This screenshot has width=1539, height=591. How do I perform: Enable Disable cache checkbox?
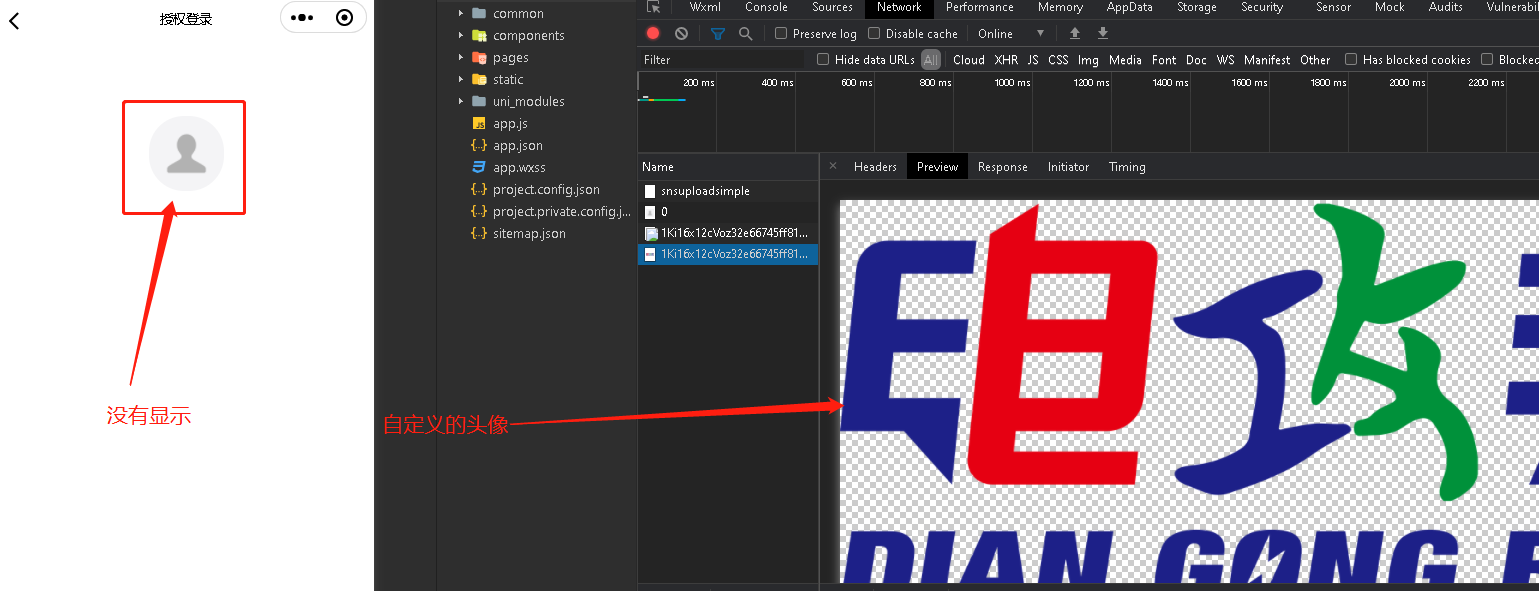(x=874, y=33)
